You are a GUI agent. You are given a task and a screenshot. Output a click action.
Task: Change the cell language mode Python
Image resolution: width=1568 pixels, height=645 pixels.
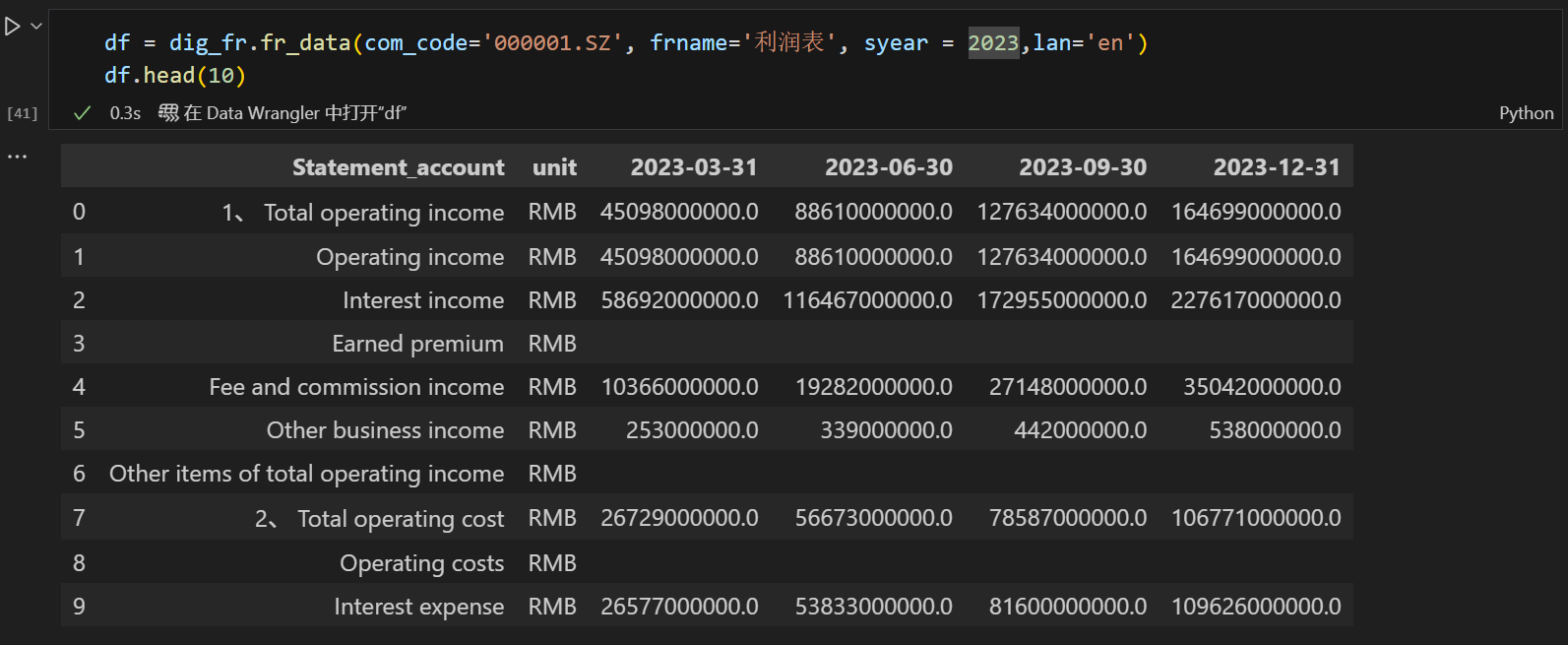coord(1526,113)
